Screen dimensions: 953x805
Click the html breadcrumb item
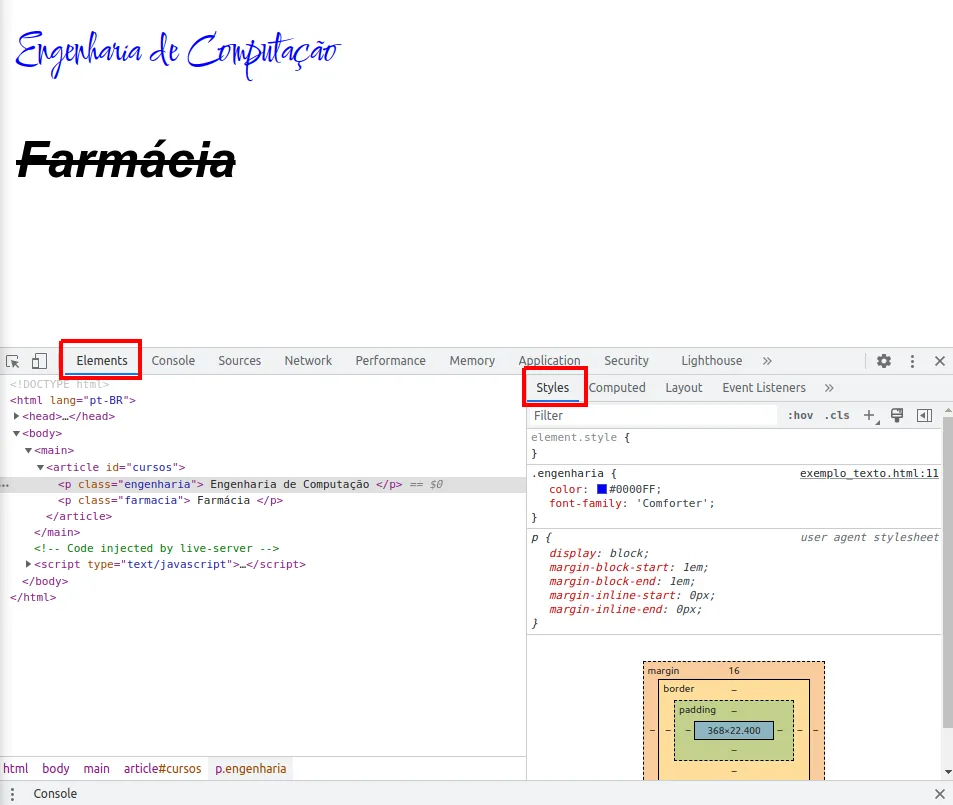[16, 769]
